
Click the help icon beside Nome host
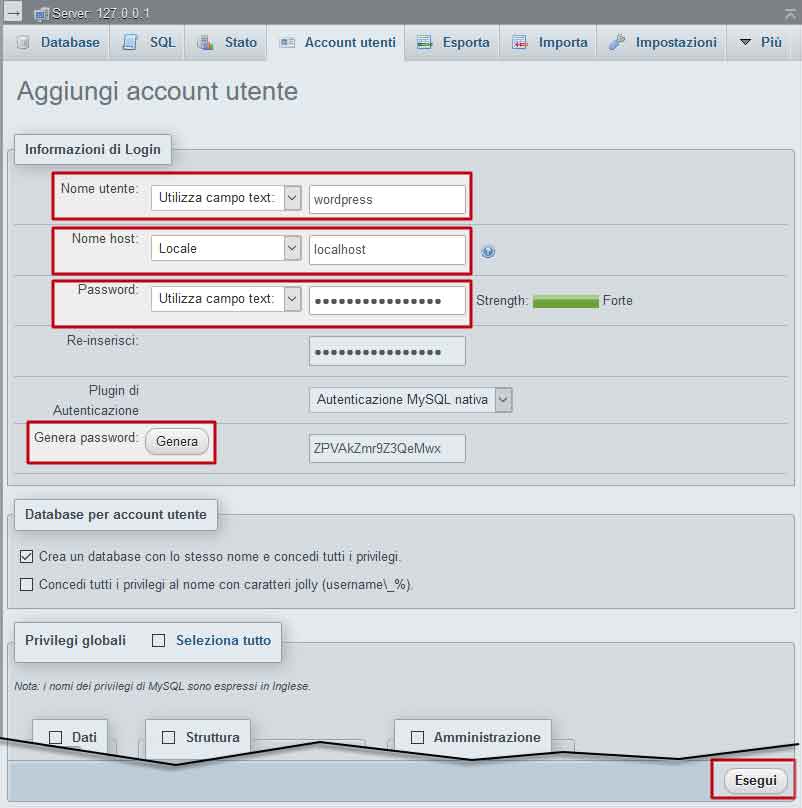[x=488, y=252]
